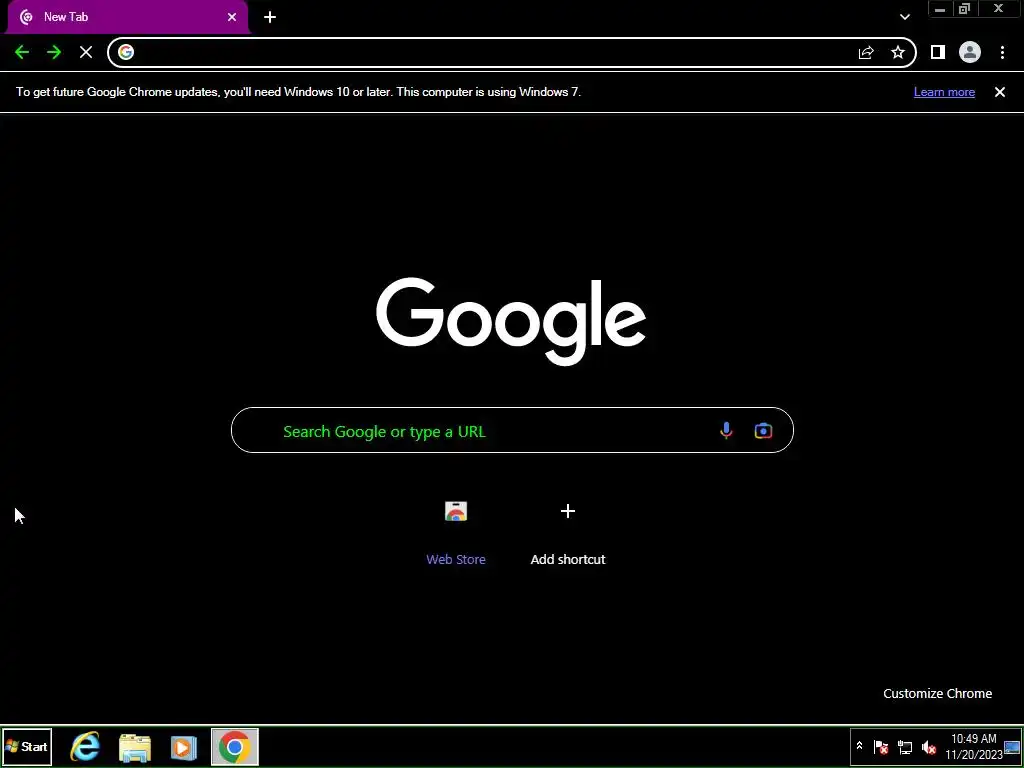Start voice search with microphone icon

tap(726, 430)
